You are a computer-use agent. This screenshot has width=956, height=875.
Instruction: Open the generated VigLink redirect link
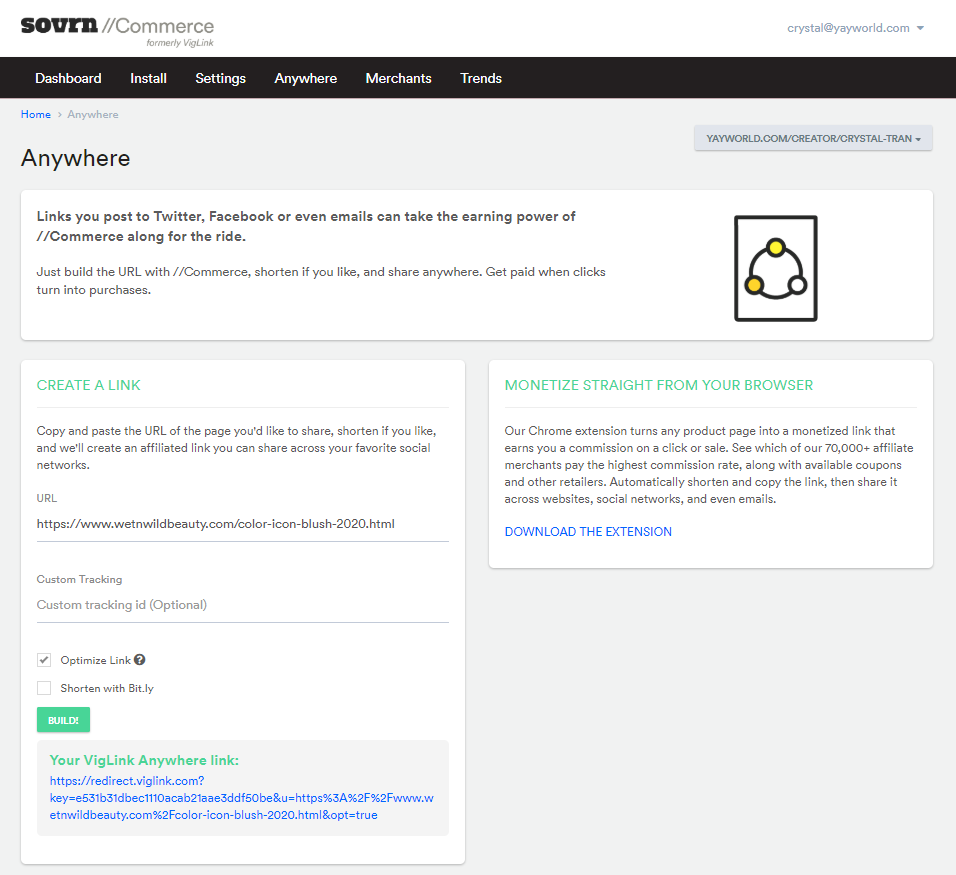click(x=242, y=798)
